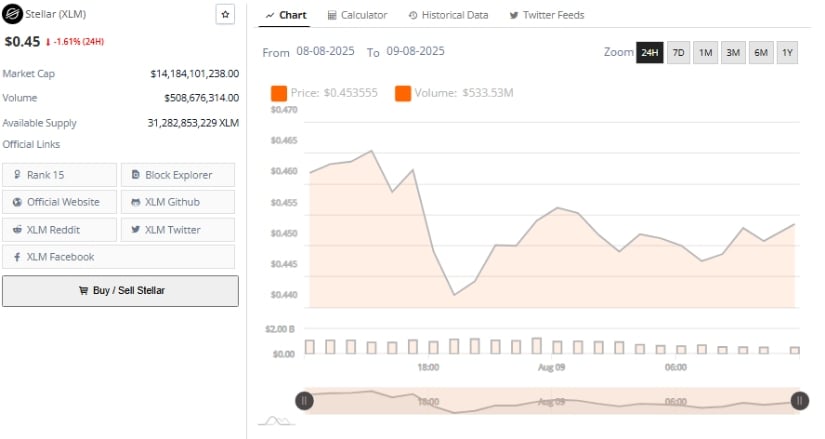Click the Rank 15 button

59,175
